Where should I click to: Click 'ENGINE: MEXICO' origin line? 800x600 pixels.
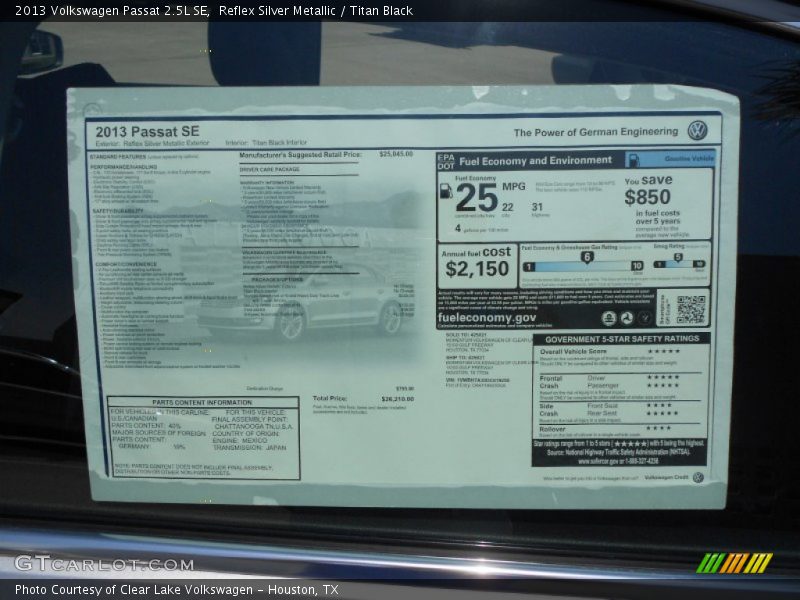click(240, 440)
